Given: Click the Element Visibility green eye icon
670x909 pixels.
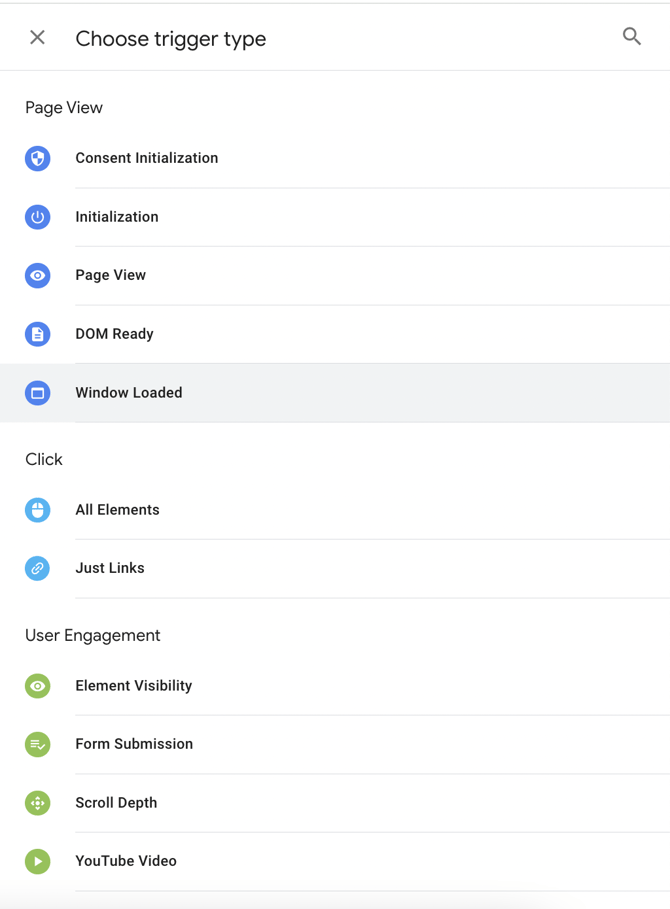Looking at the screenshot, I should (38, 686).
